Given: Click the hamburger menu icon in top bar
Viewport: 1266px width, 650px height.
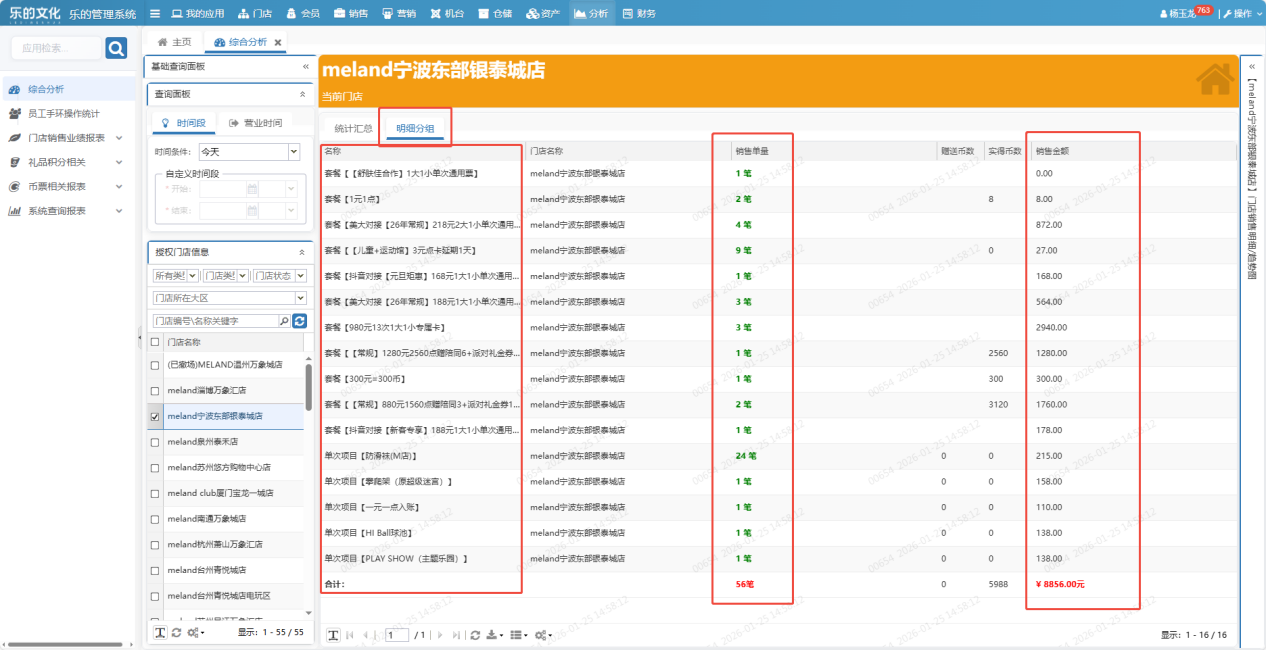Looking at the screenshot, I should tap(155, 14).
